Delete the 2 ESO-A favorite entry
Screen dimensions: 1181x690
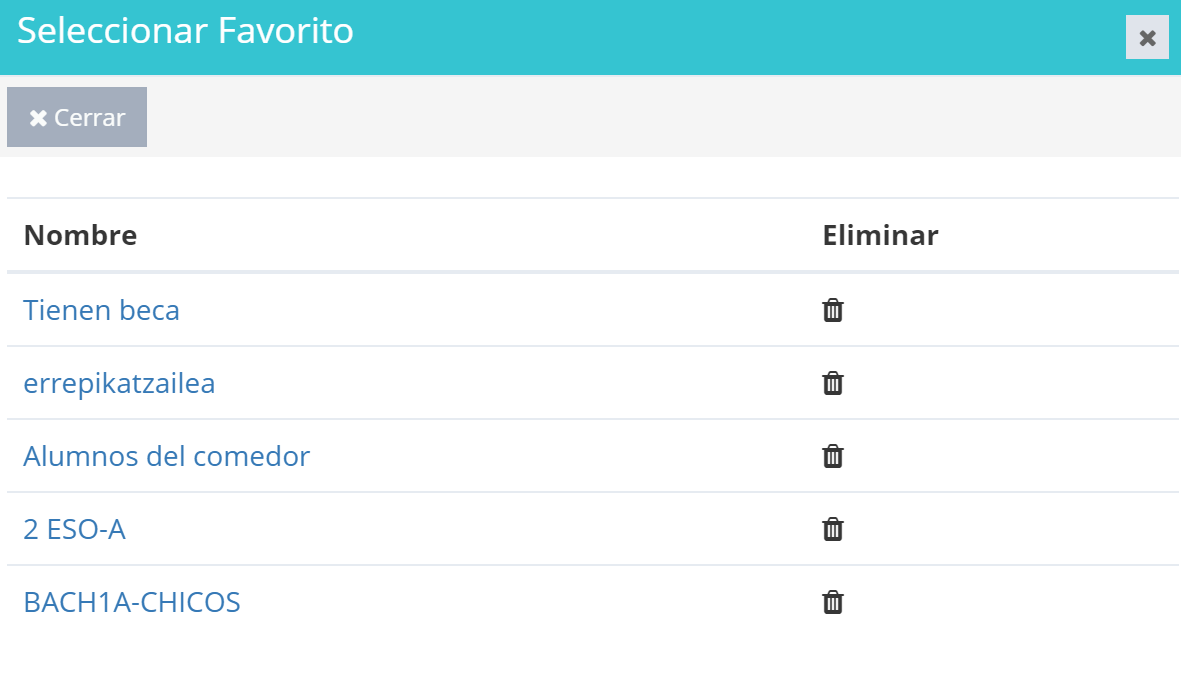click(832, 530)
